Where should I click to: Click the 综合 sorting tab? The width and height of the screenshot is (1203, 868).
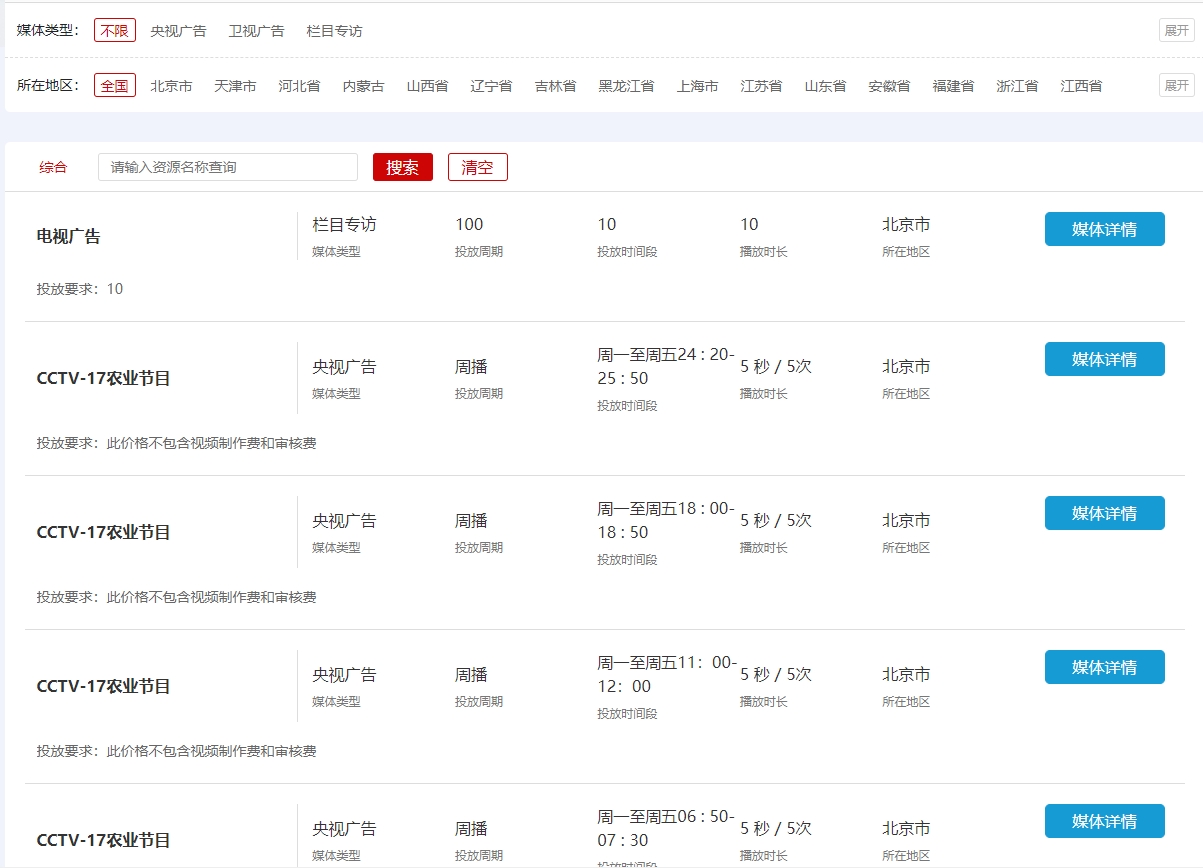[x=53, y=168]
